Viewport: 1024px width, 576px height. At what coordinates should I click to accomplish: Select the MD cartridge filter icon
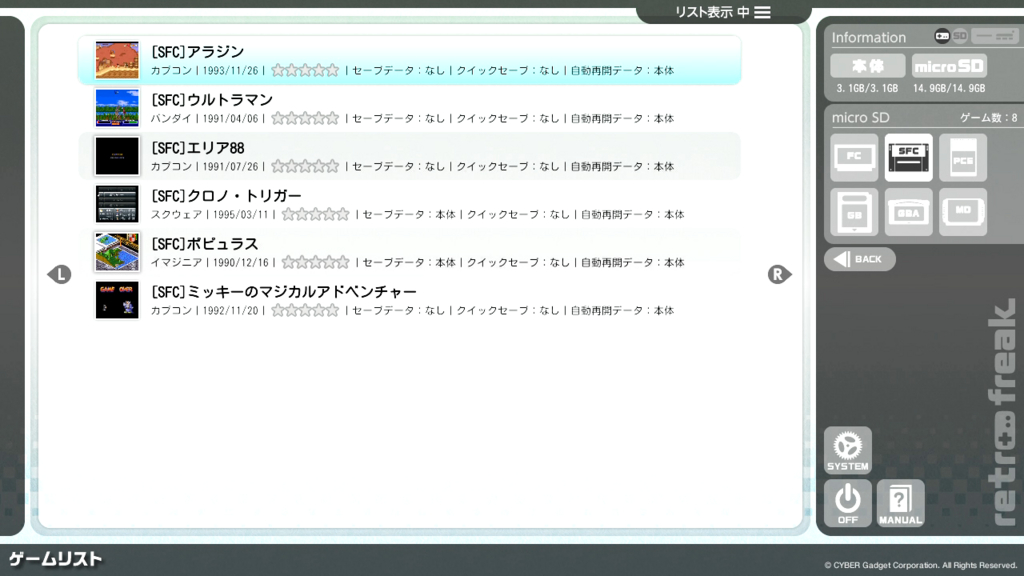tap(963, 212)
